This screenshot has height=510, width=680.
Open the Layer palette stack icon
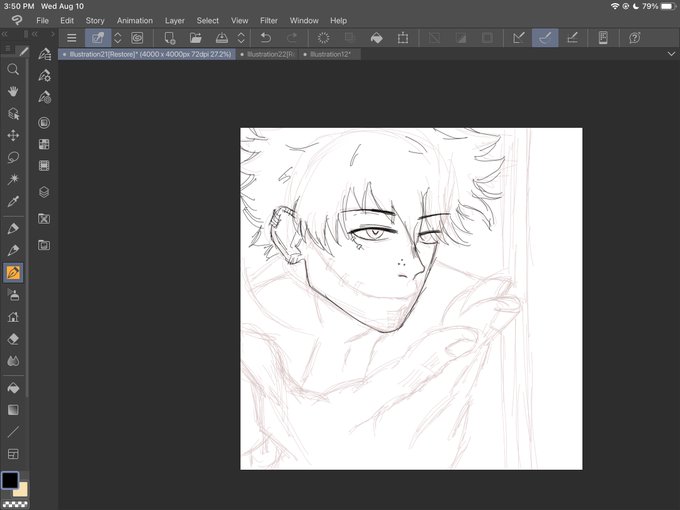[44, 192]
